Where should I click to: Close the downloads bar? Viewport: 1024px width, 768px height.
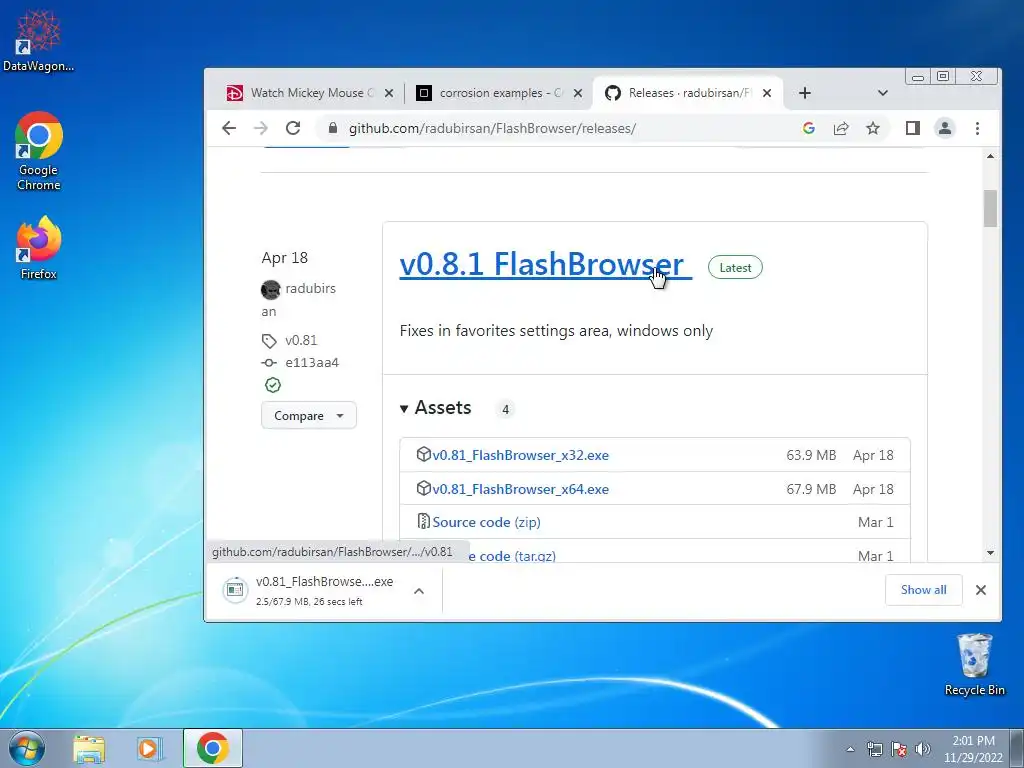[981, 590]
